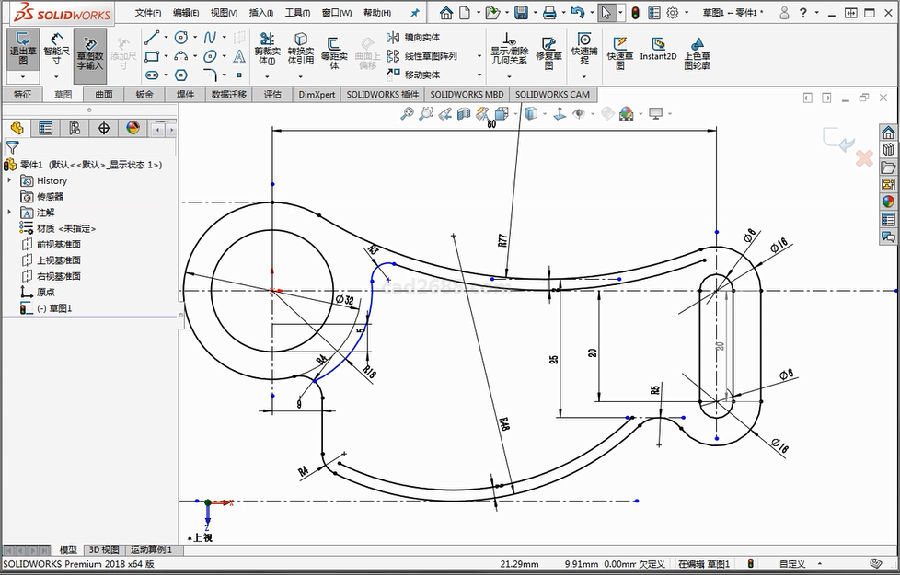900x575 pixels.
Task: Open the Appearances color ball task pane
Action: pos(887,202)
